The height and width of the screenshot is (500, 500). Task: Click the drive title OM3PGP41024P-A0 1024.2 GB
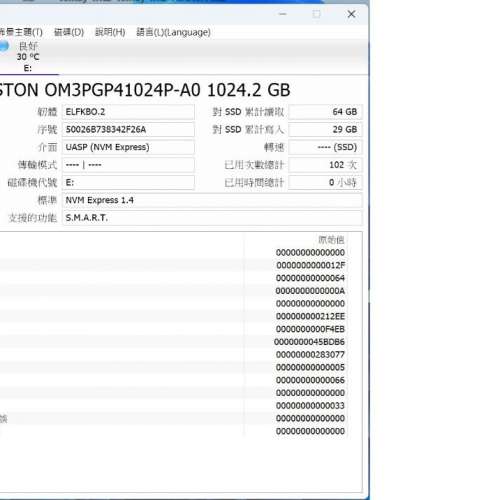(x=167, y=90)
